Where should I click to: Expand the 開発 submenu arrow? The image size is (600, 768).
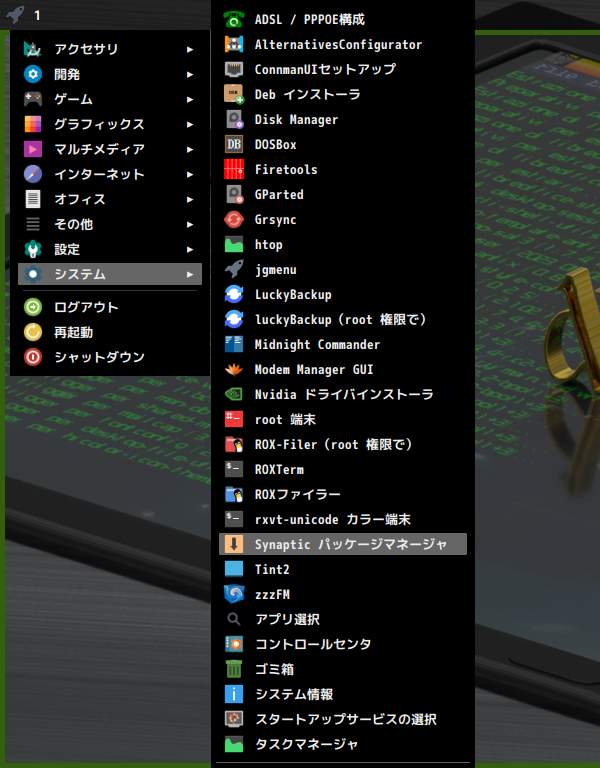click(x=190, y=74)
